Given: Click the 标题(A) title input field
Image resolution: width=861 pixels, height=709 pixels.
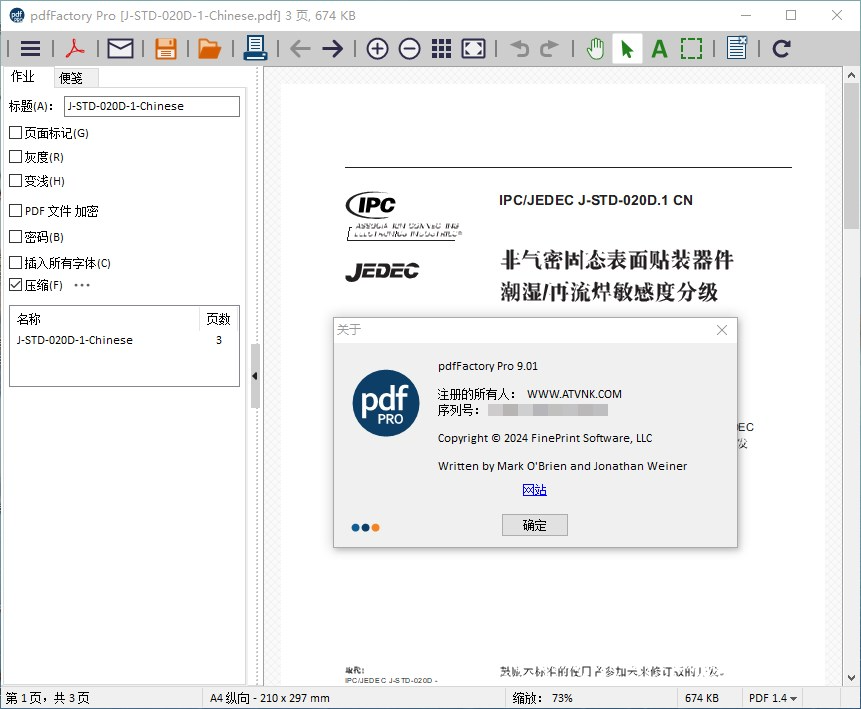Looking at the screenshot, I should coord(152,106).
